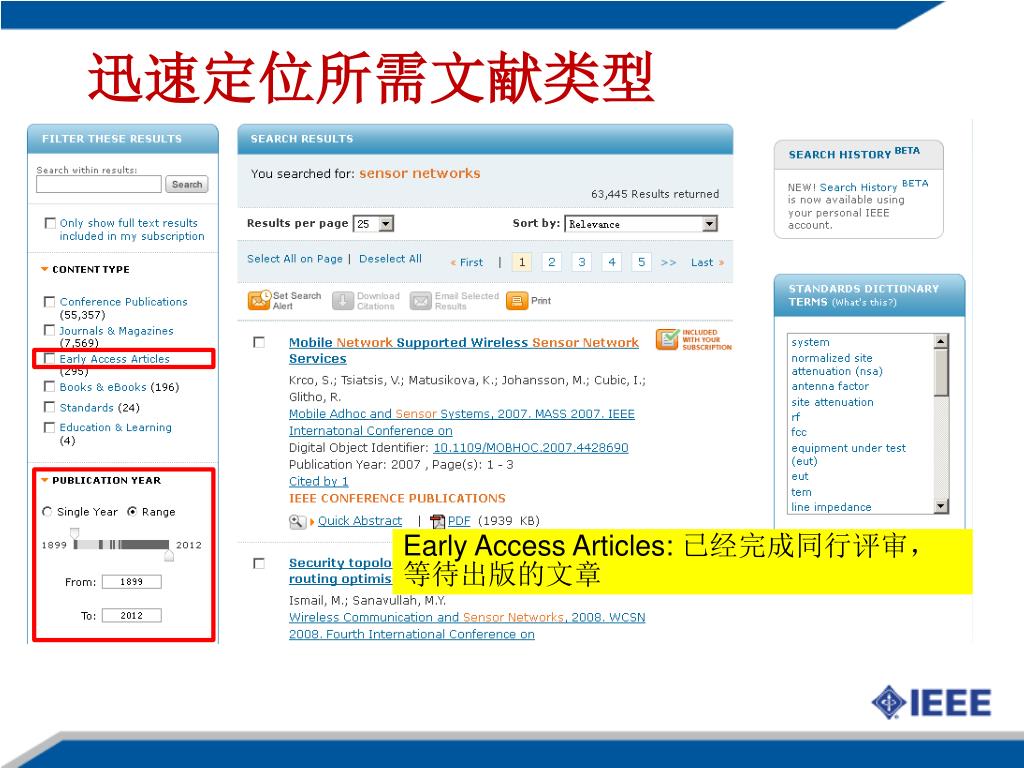Open DOI 10.1109/MOBHOC.2007.4428690 link
The image size is (1024, 768).
tap(530, 448)
